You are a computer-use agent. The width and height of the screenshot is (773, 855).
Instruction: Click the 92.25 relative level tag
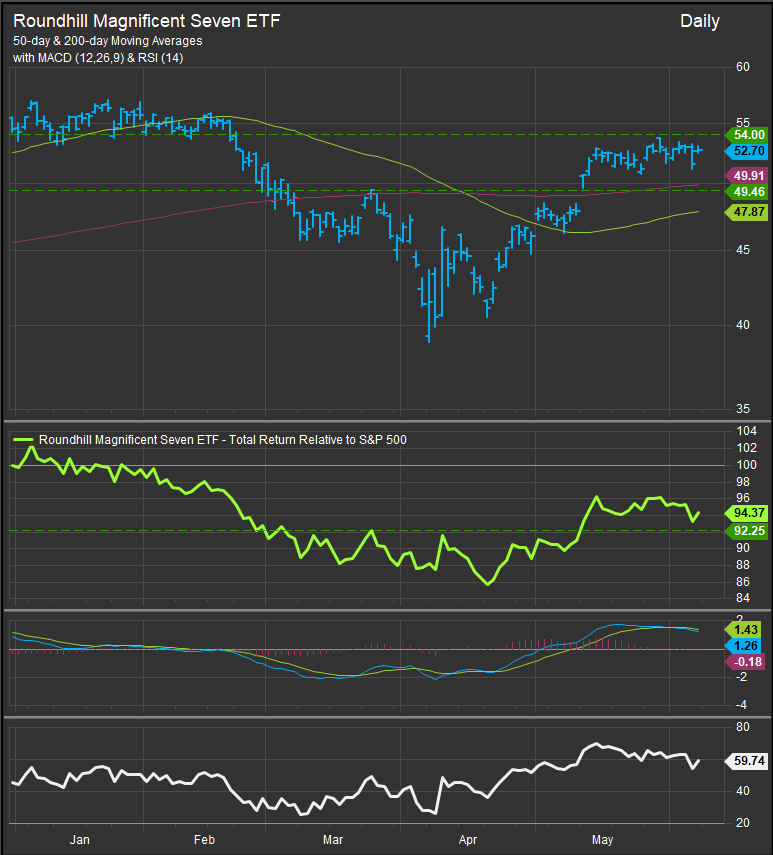pos(746,531)
